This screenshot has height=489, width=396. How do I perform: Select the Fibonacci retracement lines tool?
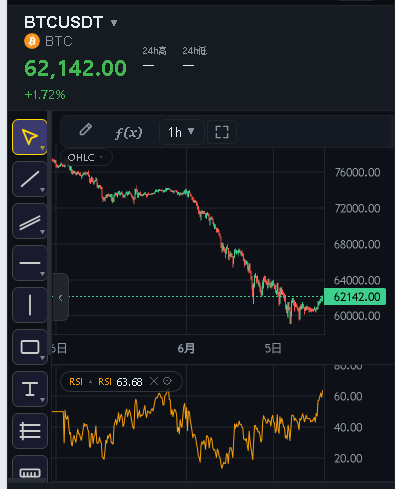(30, 431)
